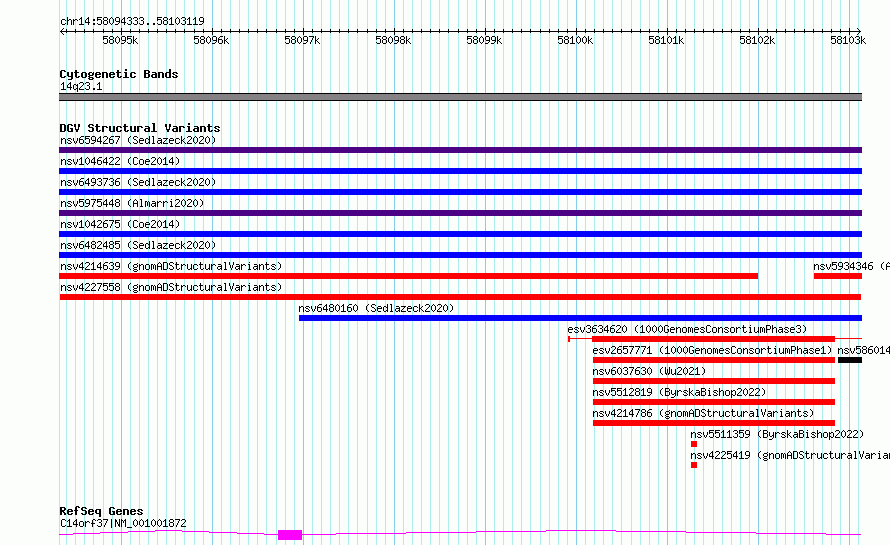The height and width of the screenshot is (545, 890).
Task: Select the blue nsv6480160 variant bar
Action: click(580, 318)
